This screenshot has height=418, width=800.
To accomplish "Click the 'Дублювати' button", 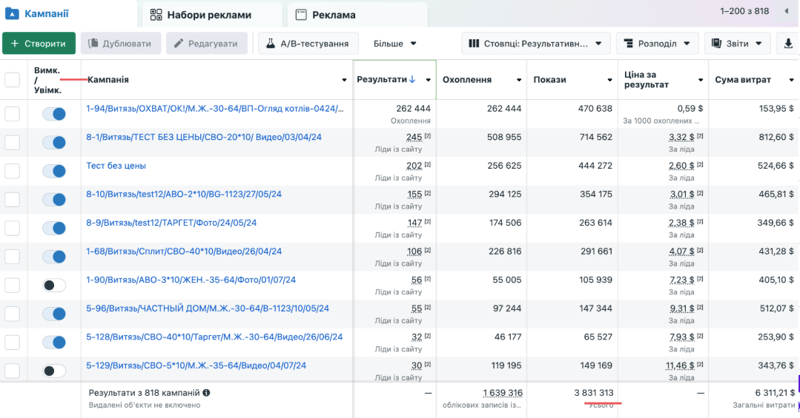I will pyautogui.click(x=120, y=44).
